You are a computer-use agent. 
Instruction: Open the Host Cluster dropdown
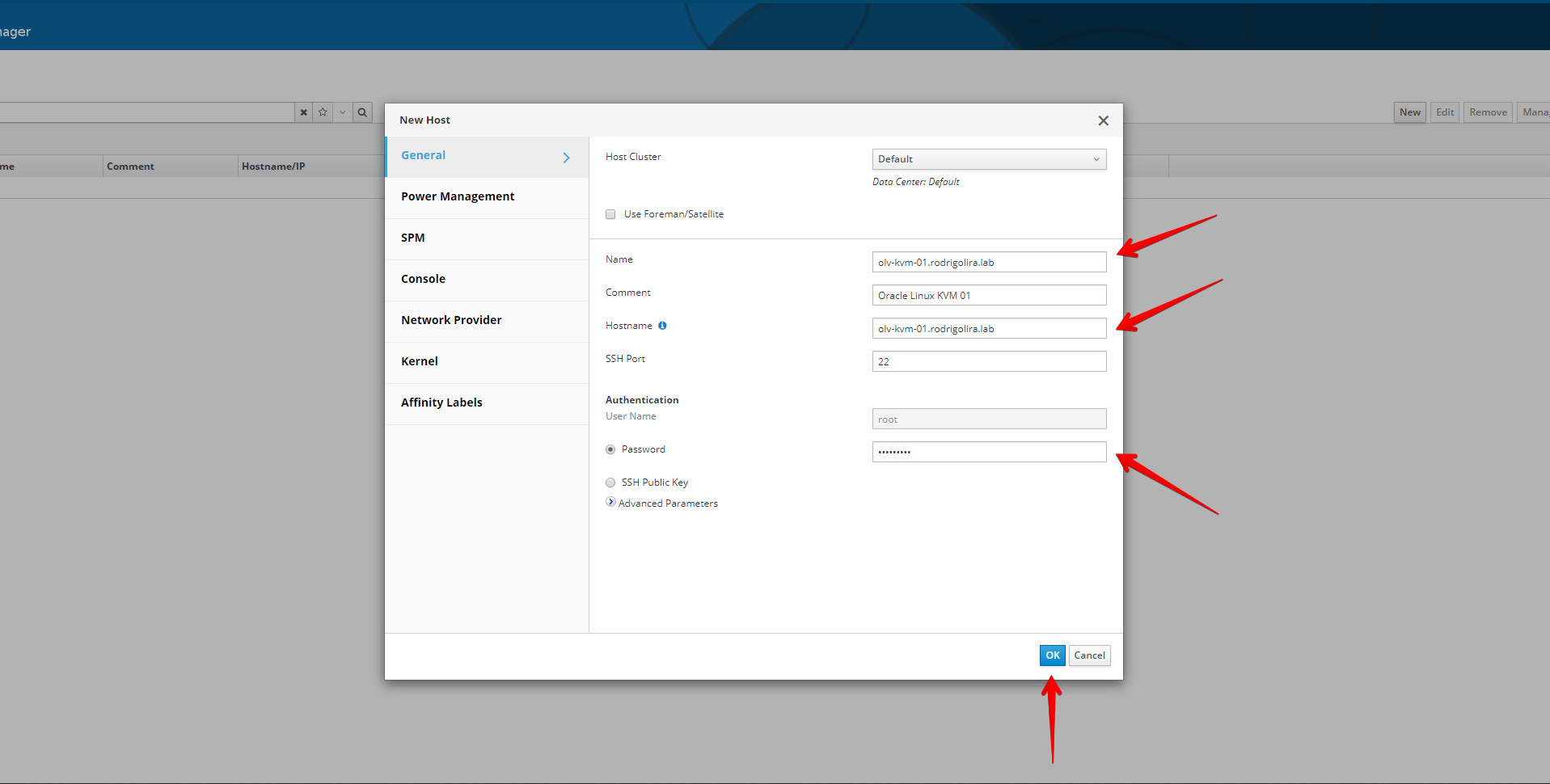(x=988, y=159)
